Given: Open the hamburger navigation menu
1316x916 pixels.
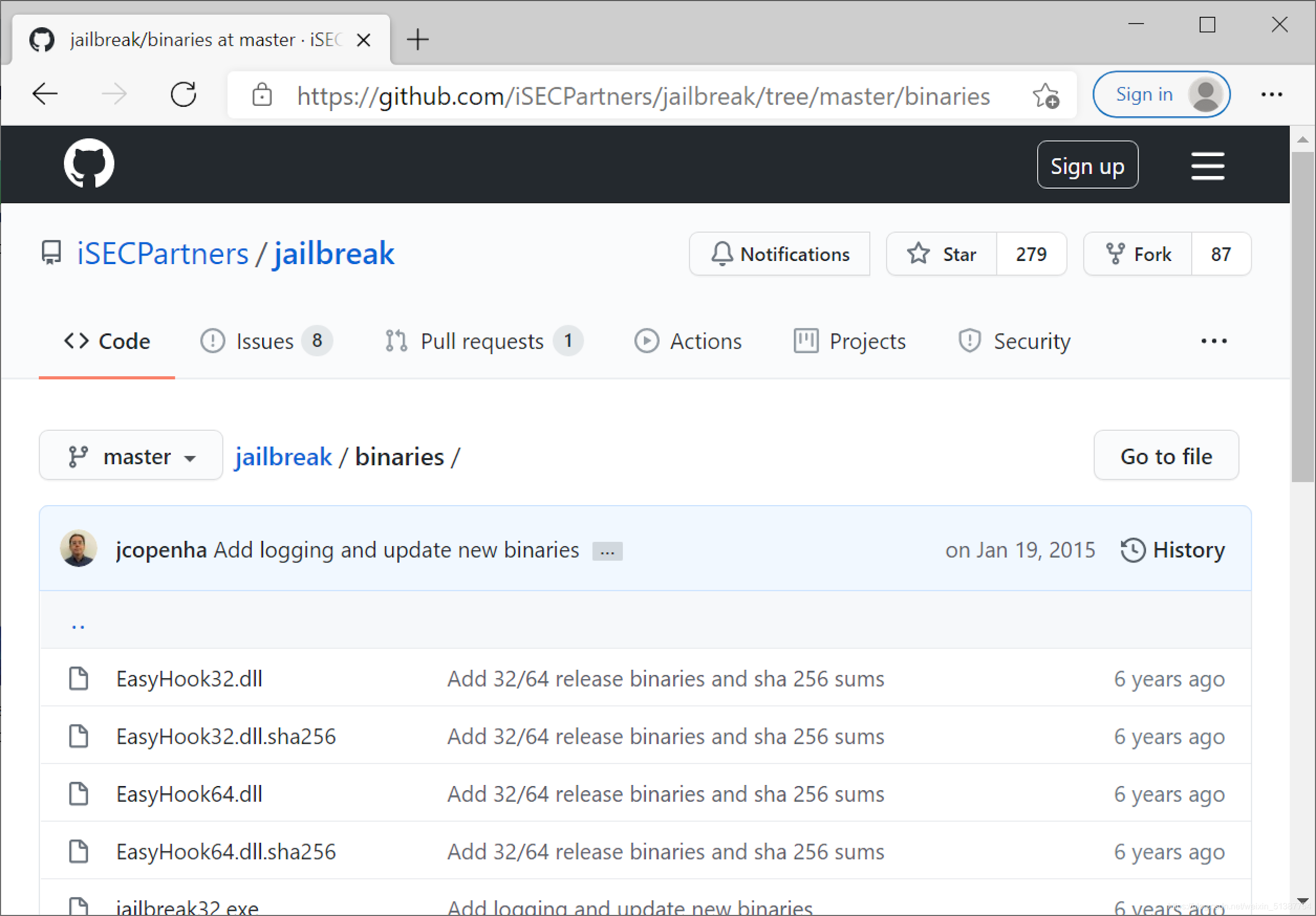Looking at the screenshot, I should 1207,166.
